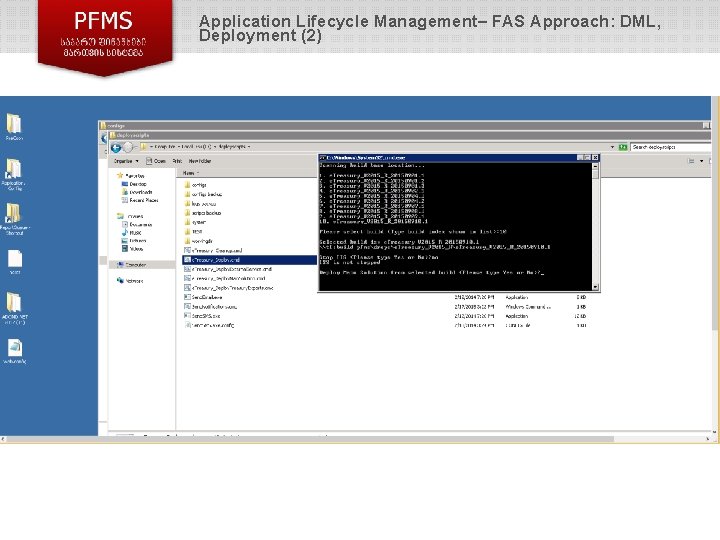The width and height of the screenshot is (720, 540).
Task: Select SendSMS.exe in file list
Action: [202, 316]
